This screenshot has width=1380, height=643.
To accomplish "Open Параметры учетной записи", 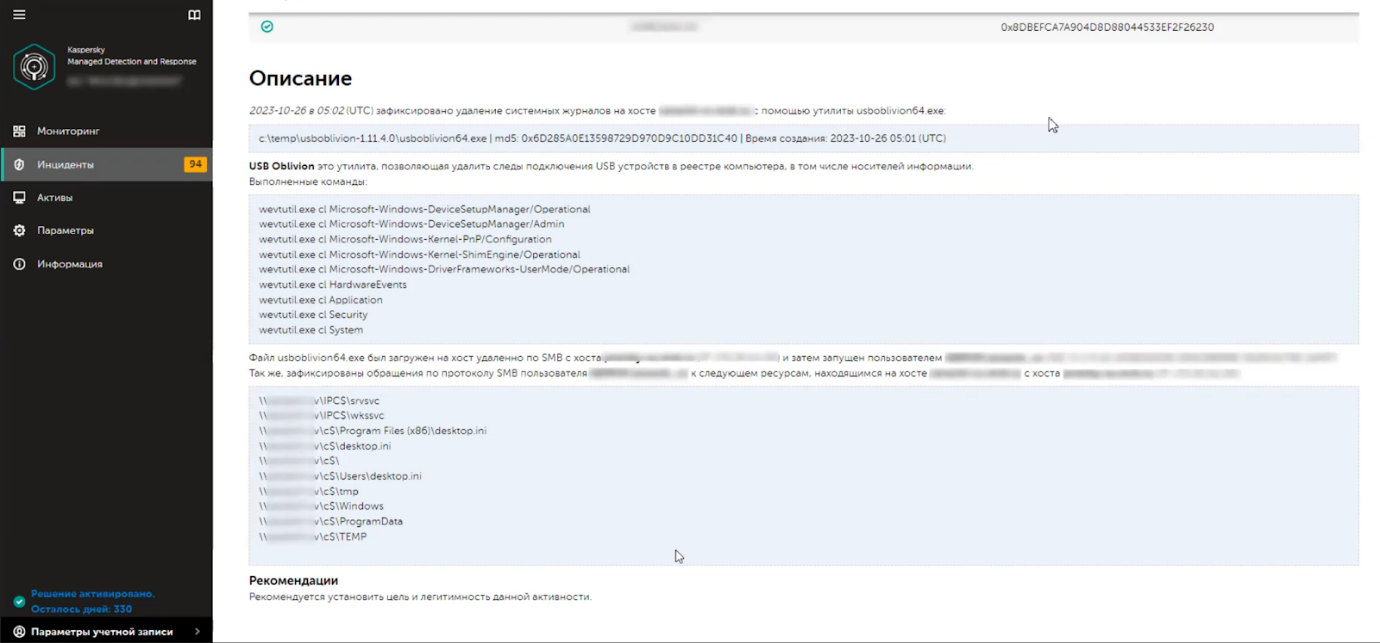I will pos(102,632).
